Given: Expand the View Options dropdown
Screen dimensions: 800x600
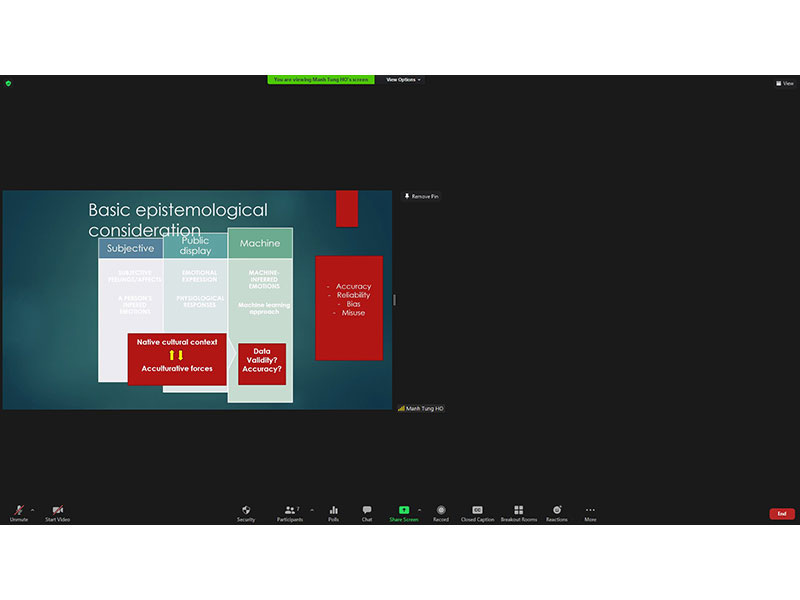Looking at the screenshot, I should pyautogui.click(x=403, y=80).
